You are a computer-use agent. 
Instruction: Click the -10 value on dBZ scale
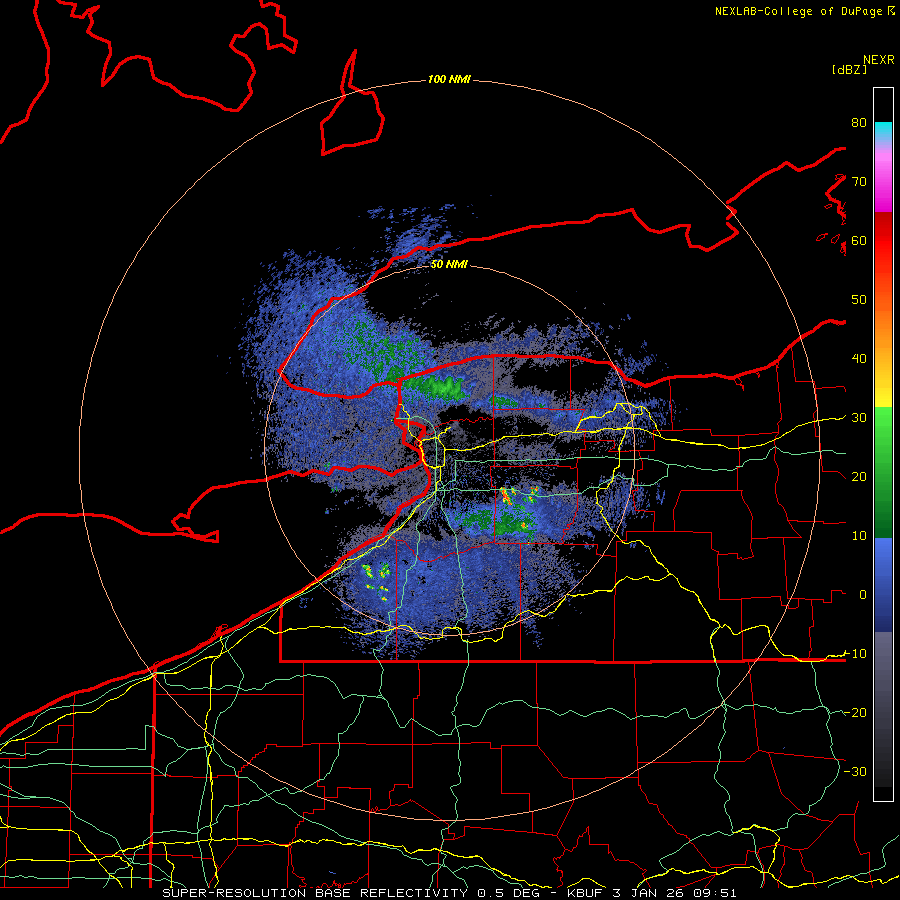(x=855, y=654)
